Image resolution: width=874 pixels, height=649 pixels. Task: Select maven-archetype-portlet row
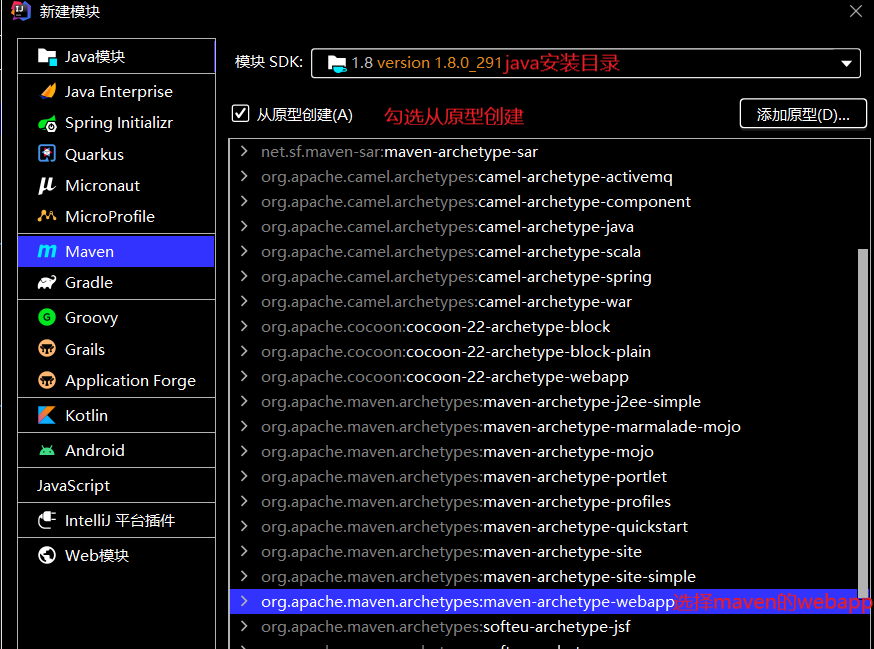pyautogui.click(x=543, y=477)
